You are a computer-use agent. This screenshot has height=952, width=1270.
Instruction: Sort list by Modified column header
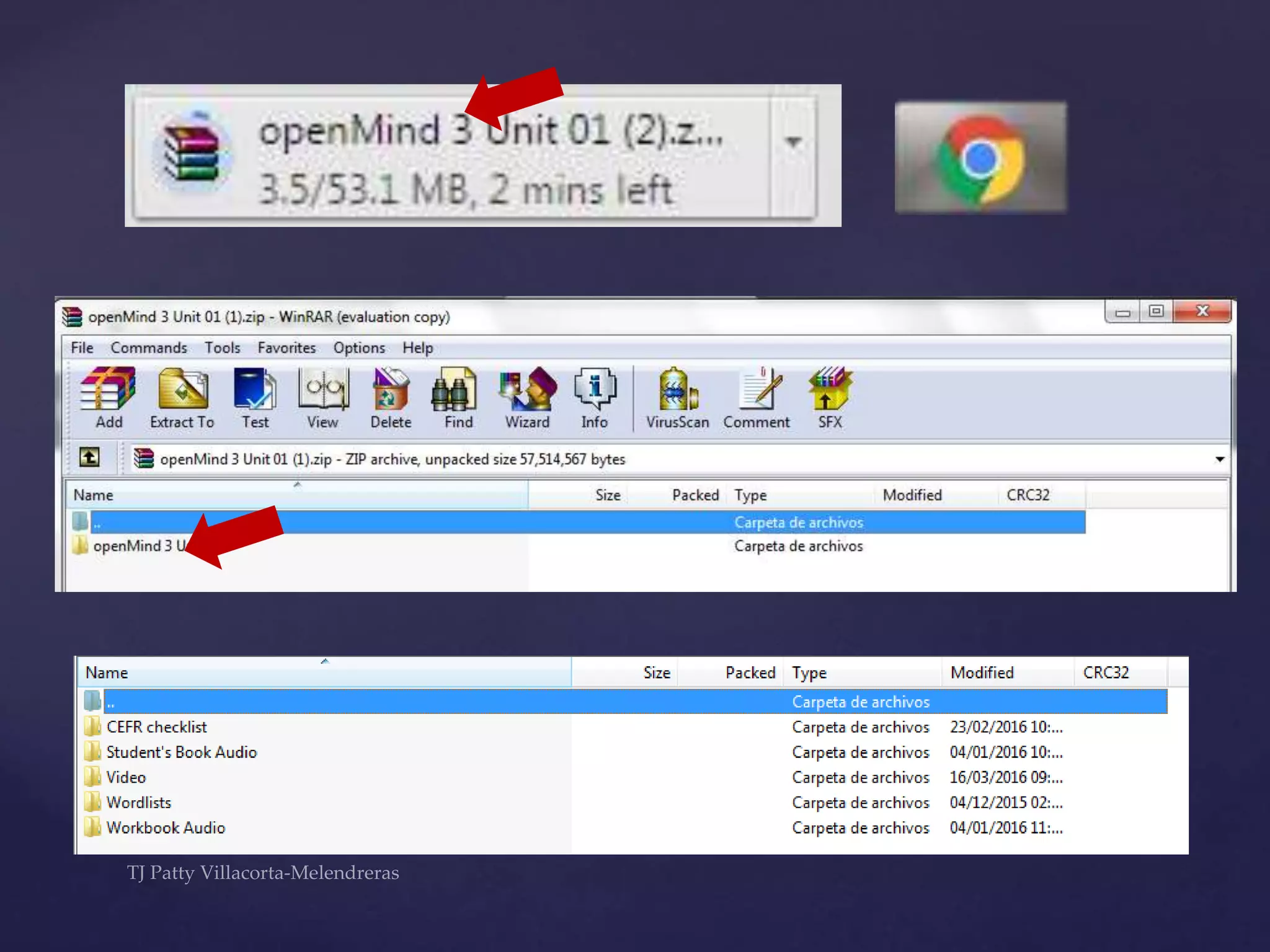[x=912, y=495]
